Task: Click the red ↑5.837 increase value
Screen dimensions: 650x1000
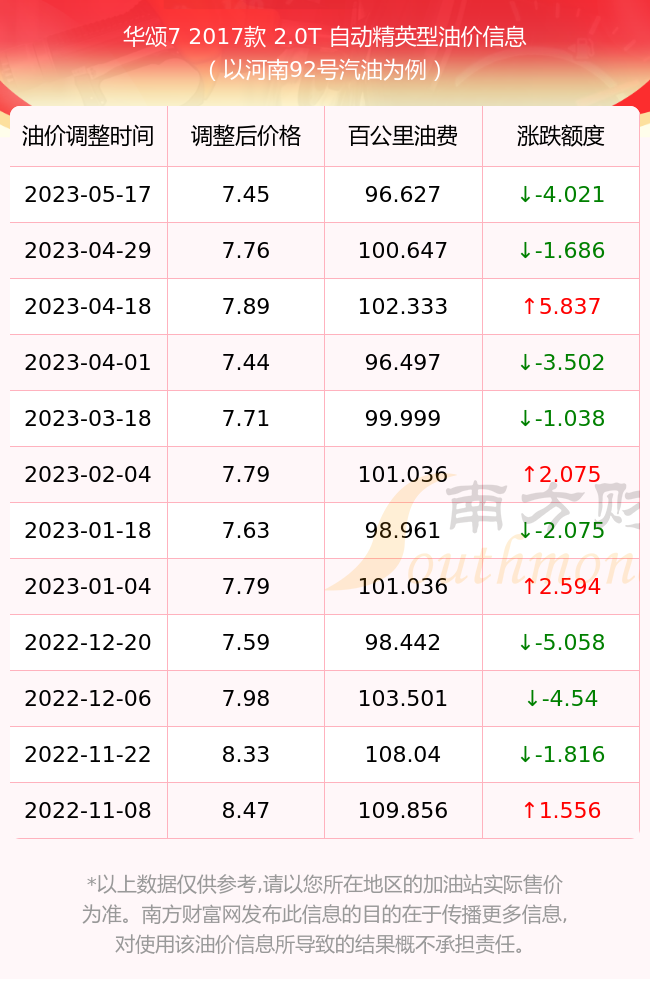Action: [561, 307]
